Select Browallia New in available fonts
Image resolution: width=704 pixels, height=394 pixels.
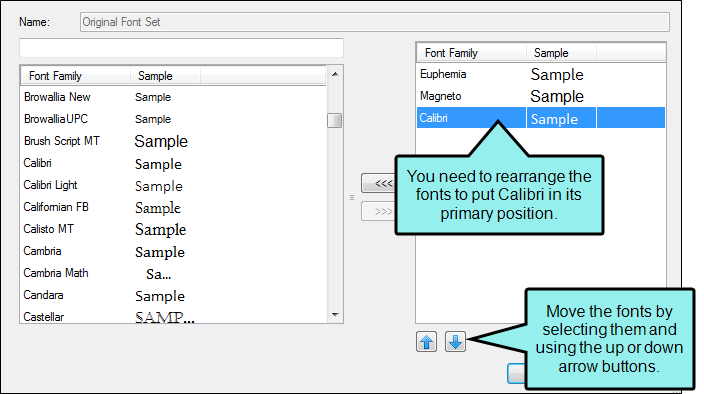click(x=173, y=97)
